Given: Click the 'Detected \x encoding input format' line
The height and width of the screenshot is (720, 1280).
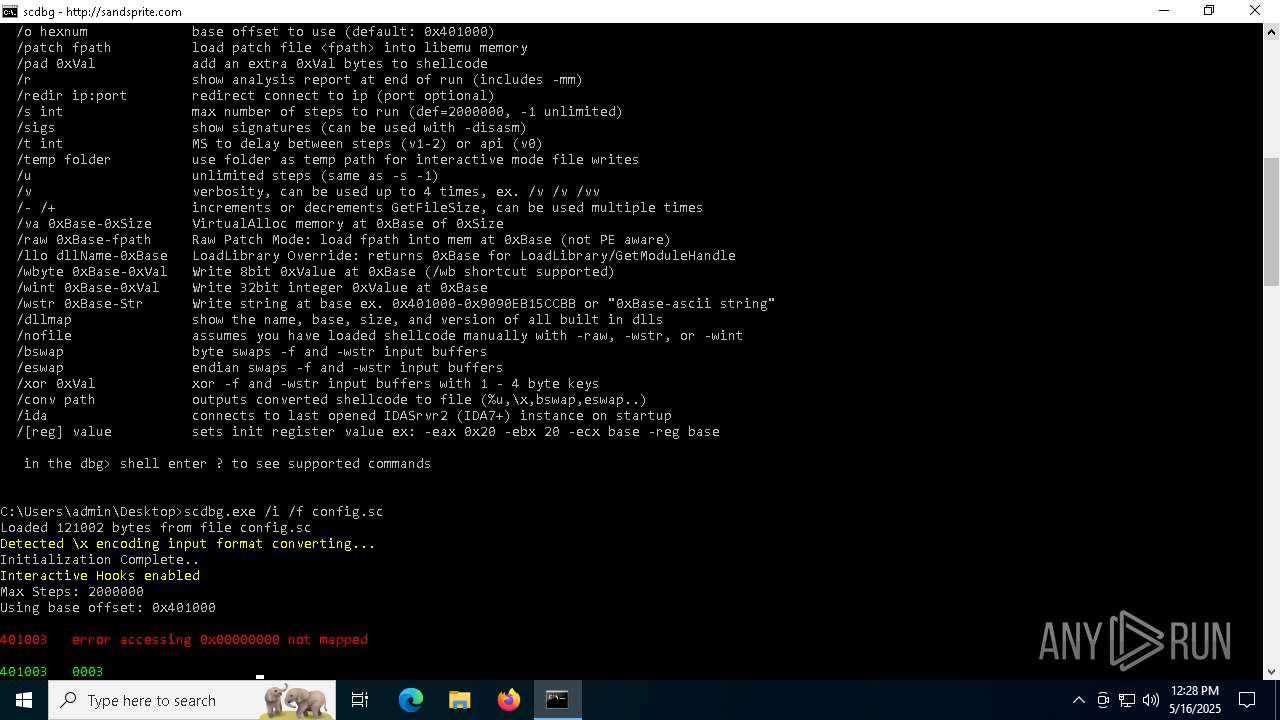Looking at the screenshot, I should 188,544.
